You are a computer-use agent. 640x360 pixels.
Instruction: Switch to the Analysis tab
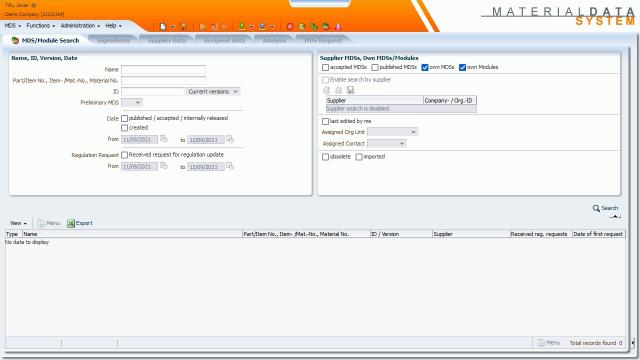pyautogui.click(x=274, y=40)
